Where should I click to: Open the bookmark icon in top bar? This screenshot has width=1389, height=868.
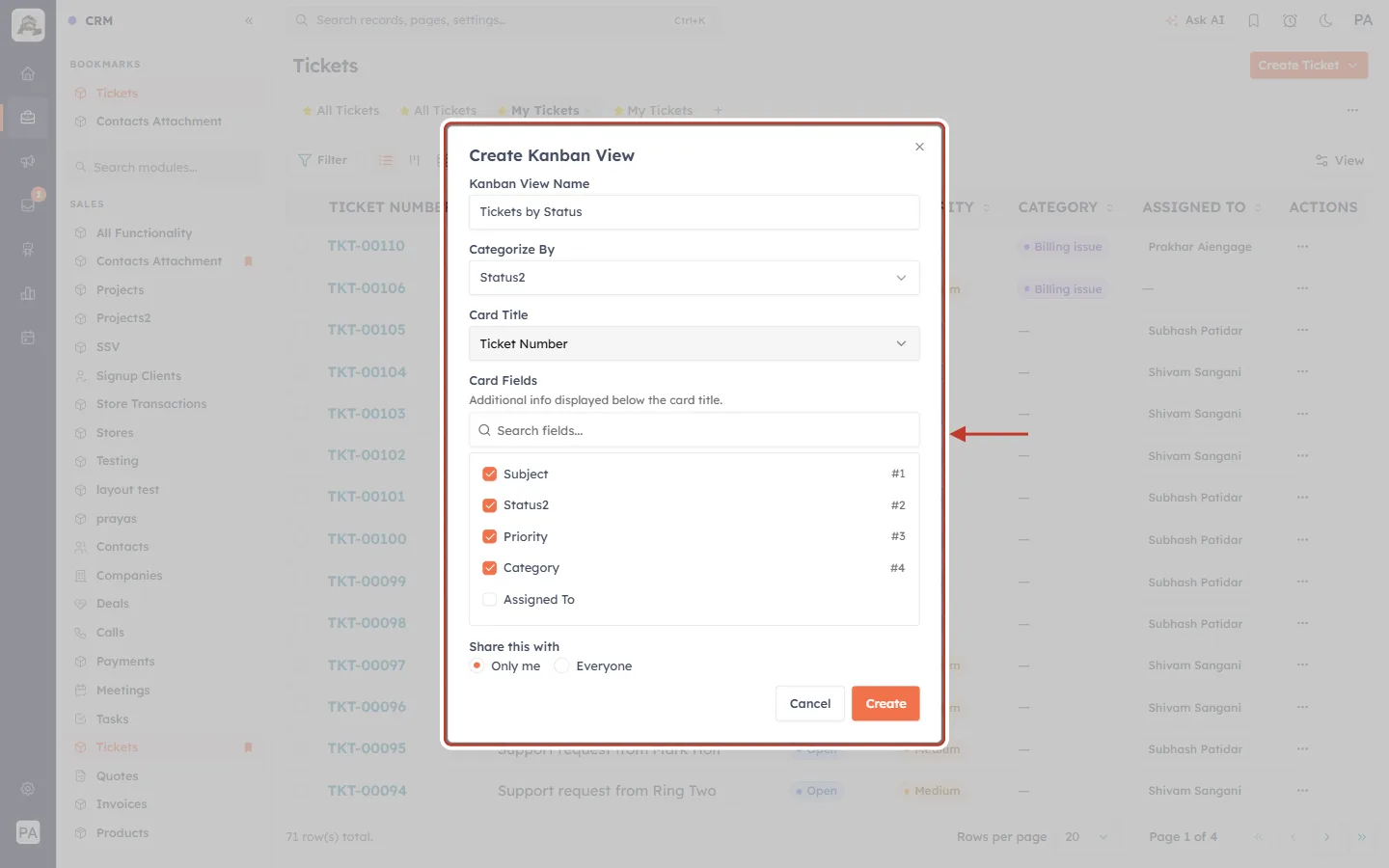(1254, 20)
